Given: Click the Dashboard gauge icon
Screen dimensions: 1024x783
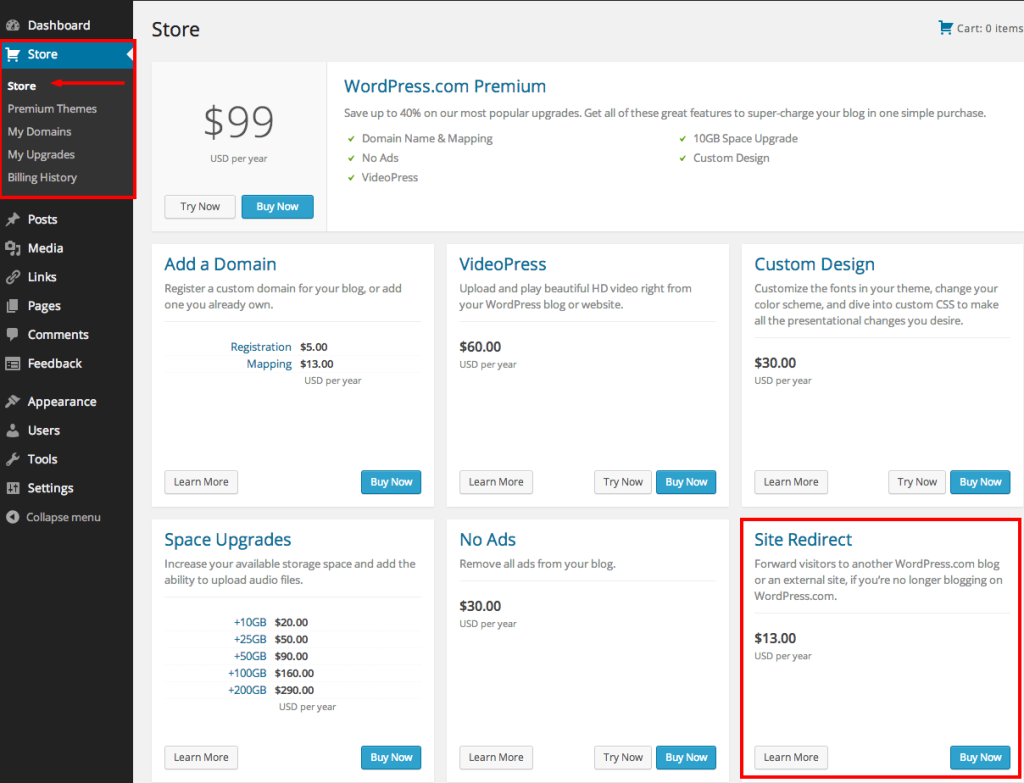Looking at the screenshot, I should (x=12, y=25).
